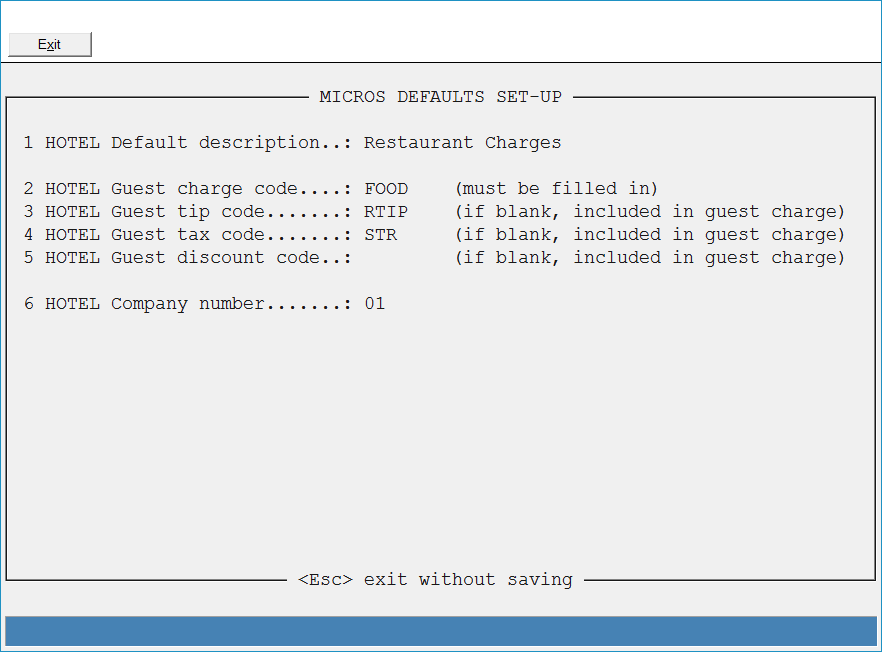Select the Restaurant Charges description value
Screen dimensions: 882x652
click(x=462, y=143)
